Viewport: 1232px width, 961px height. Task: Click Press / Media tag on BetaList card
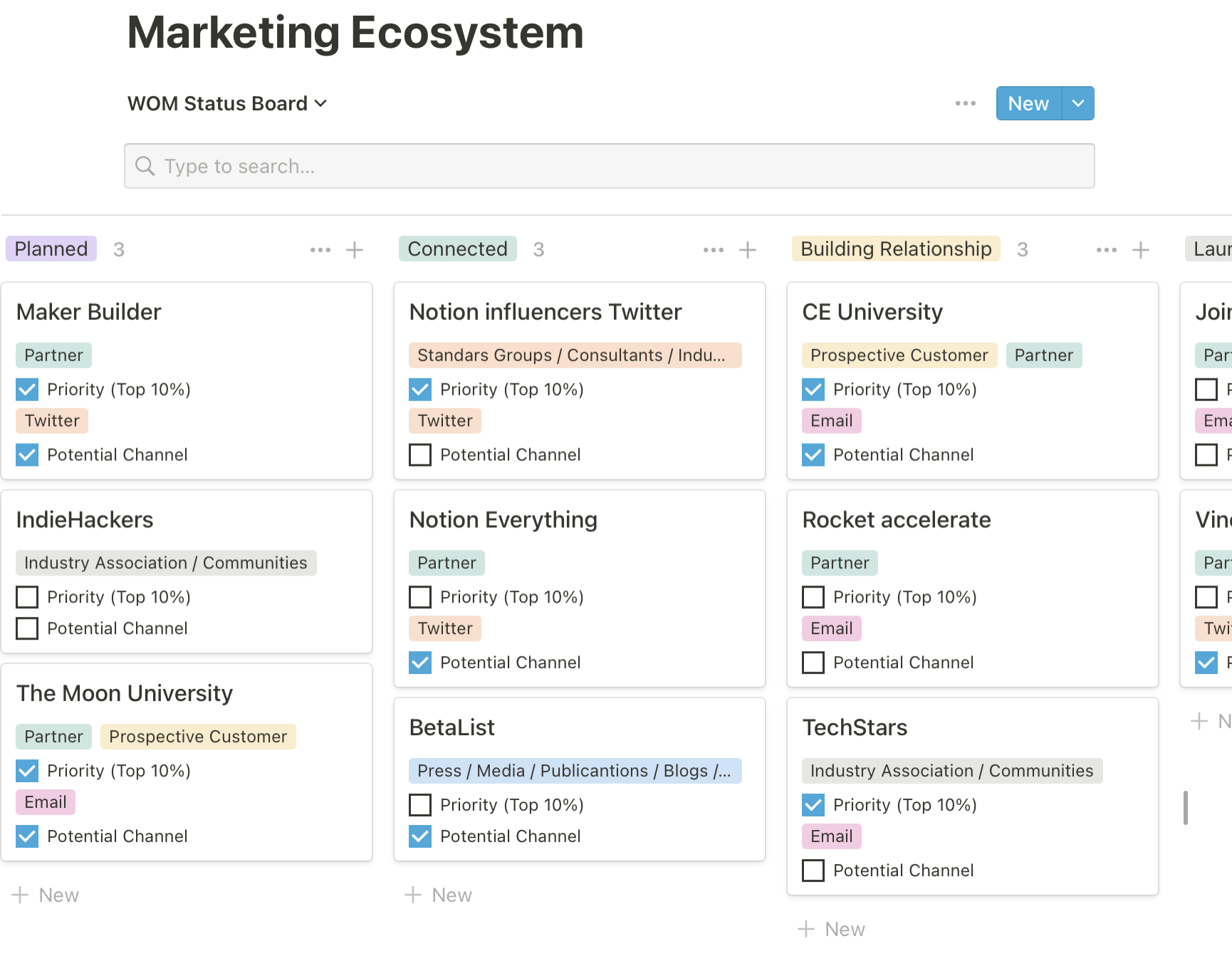(575, 771)
